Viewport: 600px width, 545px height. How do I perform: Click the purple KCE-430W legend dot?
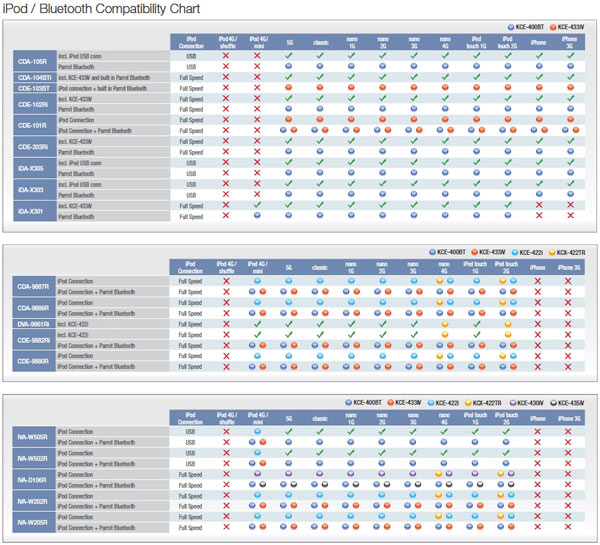tap(512, 403)
